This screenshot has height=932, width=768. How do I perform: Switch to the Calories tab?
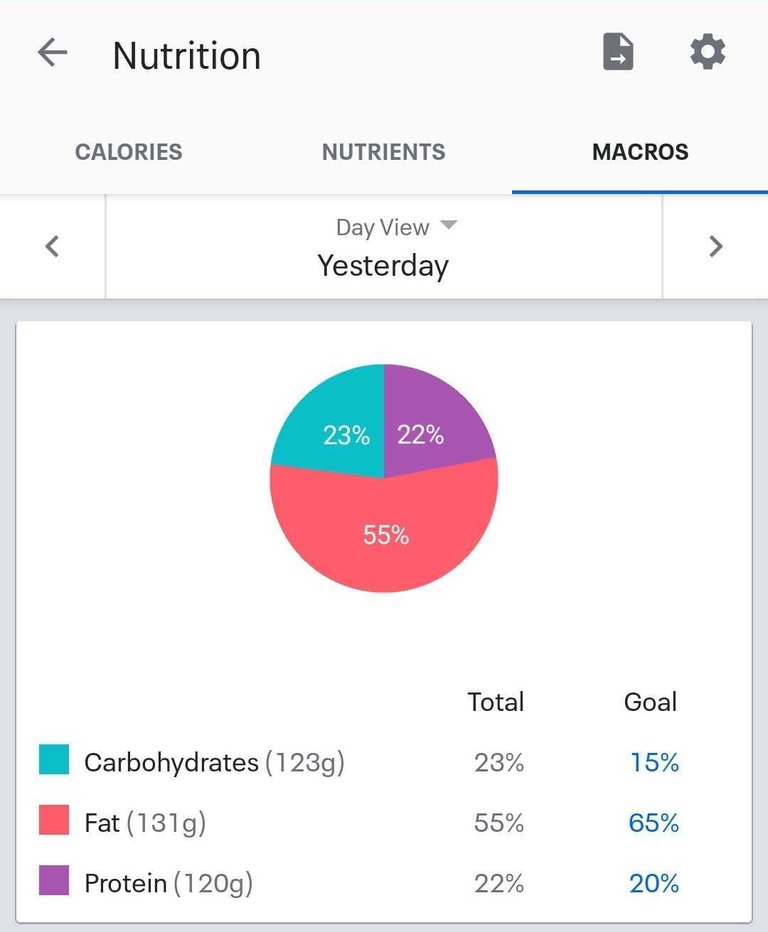point(128,152)
